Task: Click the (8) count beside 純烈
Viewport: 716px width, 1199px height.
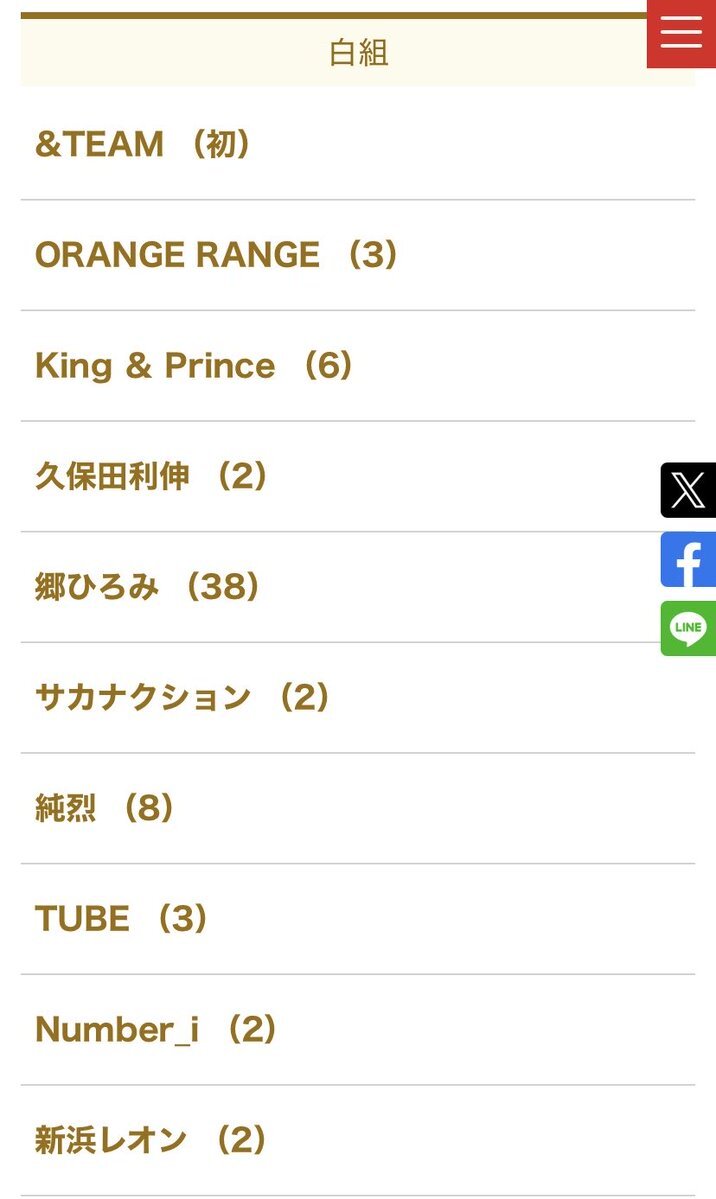Action: click(x=148, y=809)
